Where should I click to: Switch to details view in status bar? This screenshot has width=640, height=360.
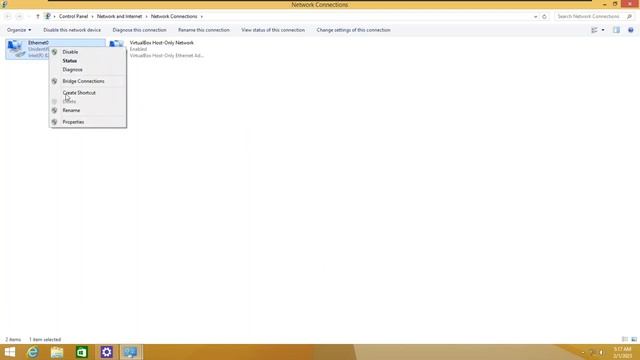pyautogui.click(x=625, y=339)
